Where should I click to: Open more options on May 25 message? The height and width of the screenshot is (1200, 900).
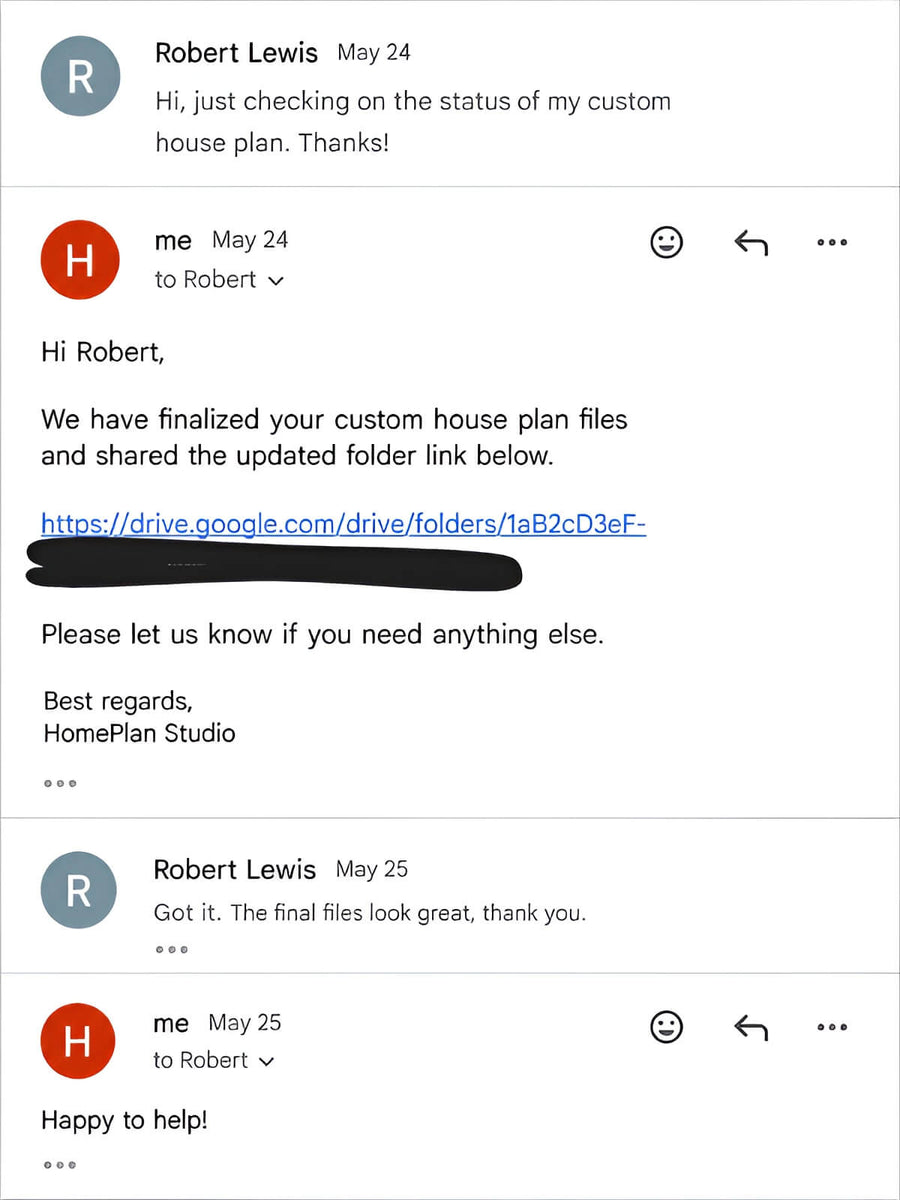(x=832, y=1026)
